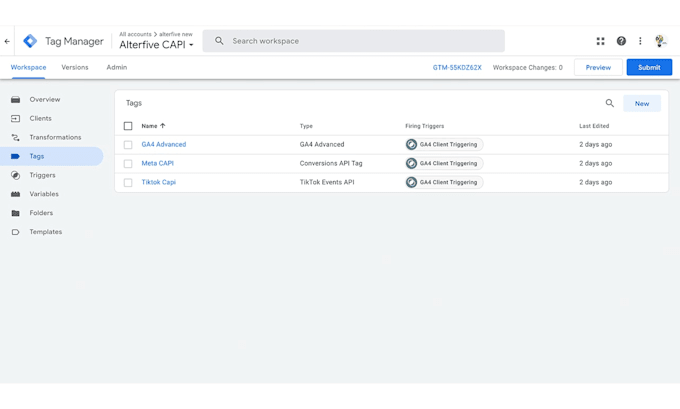Click the alterfive new breadcrumb link
This screenshot has height=409, width=680.
(176, 34)
